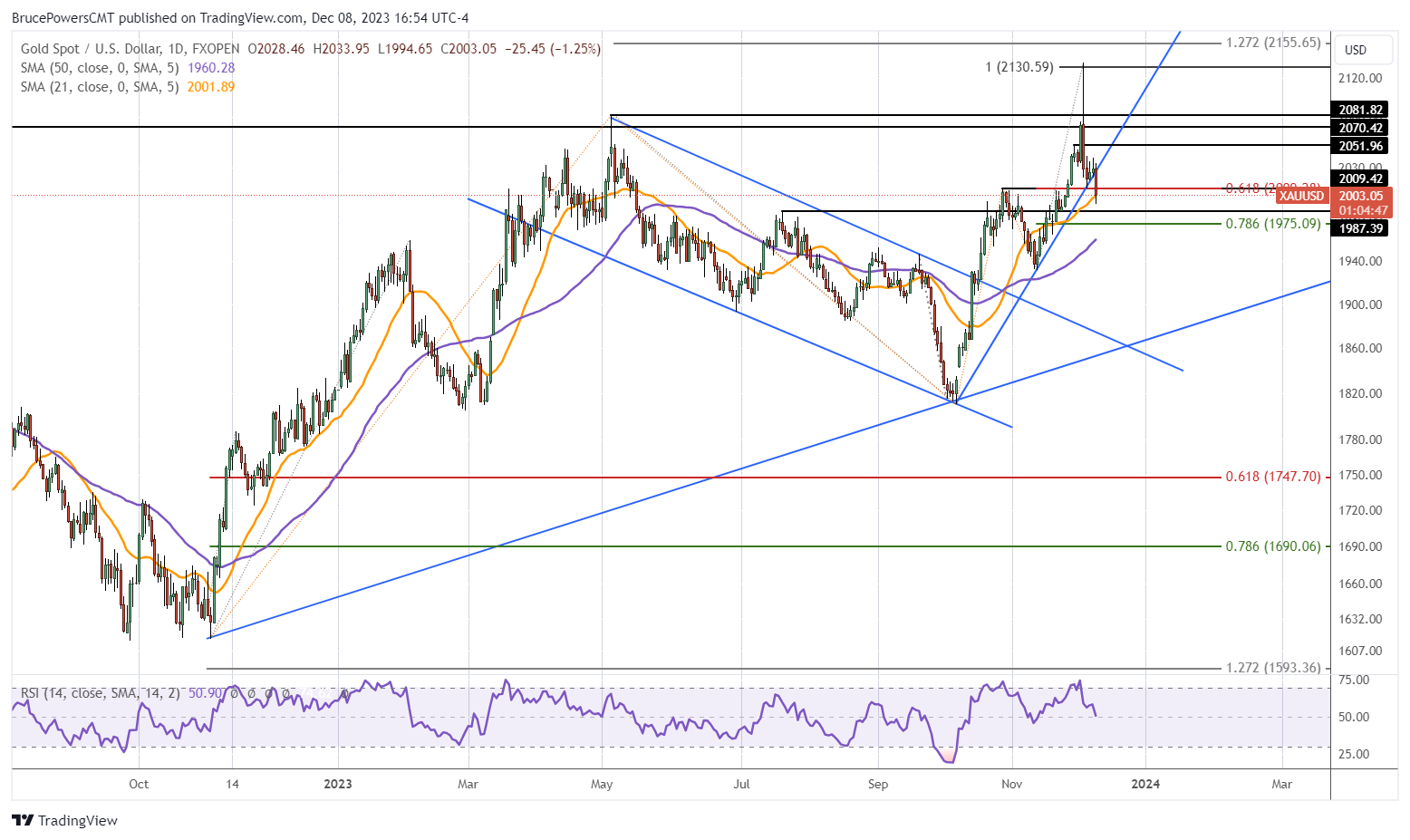1410x840 pixels.
Task: Click the change value −25.45 (−1.25%)
Action: tap(552, 49)
